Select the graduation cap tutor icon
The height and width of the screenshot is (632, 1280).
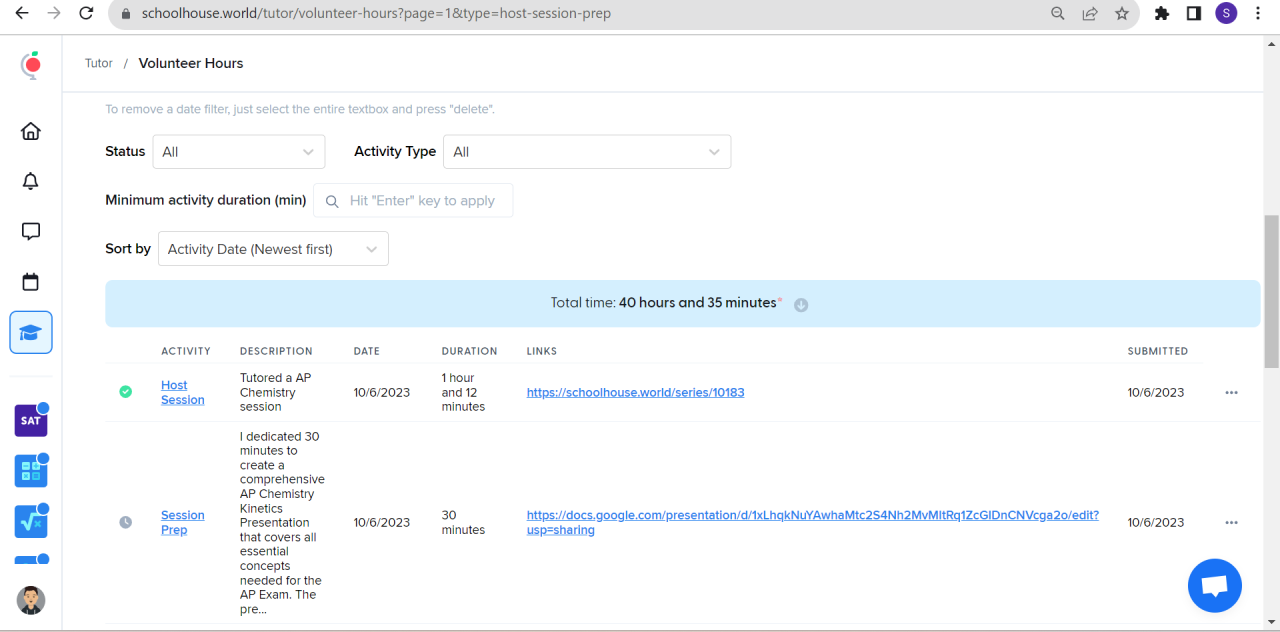(x=31, y=333)
